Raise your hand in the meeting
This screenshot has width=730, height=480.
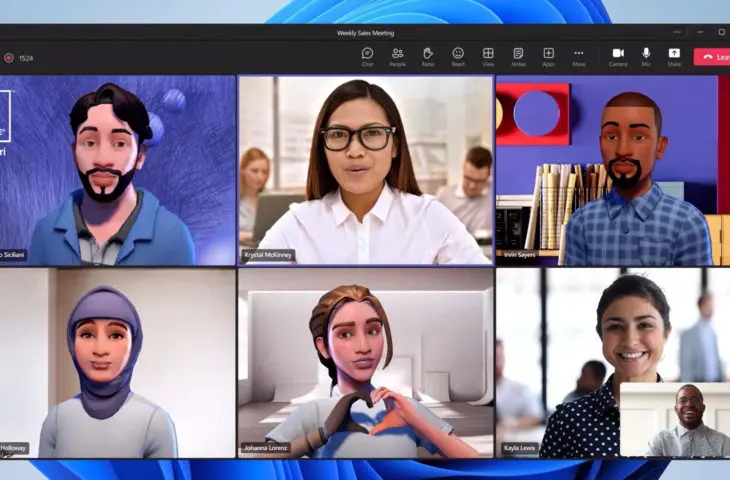tap(428, 57)
